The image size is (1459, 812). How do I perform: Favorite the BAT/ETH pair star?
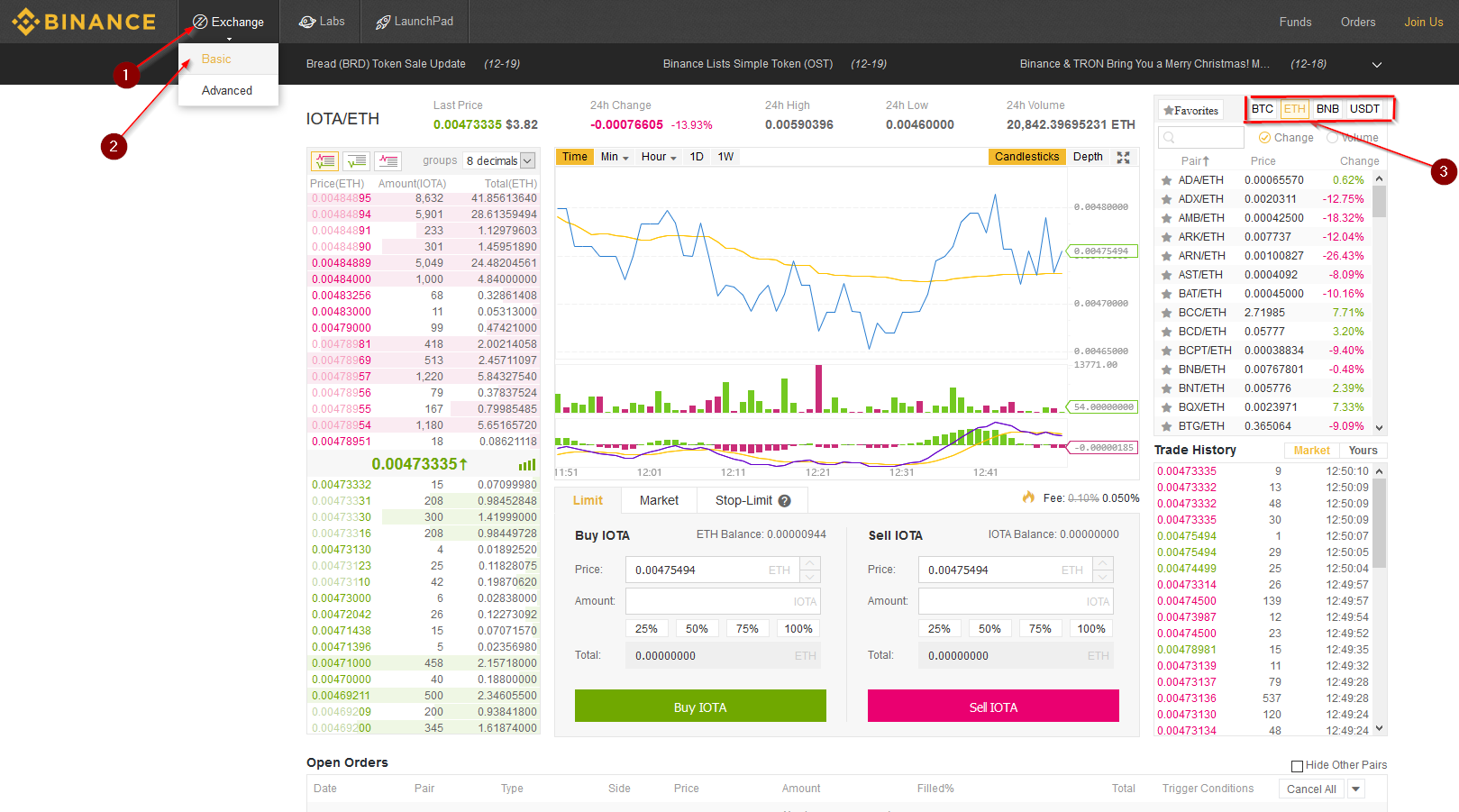click(1167, 294)
